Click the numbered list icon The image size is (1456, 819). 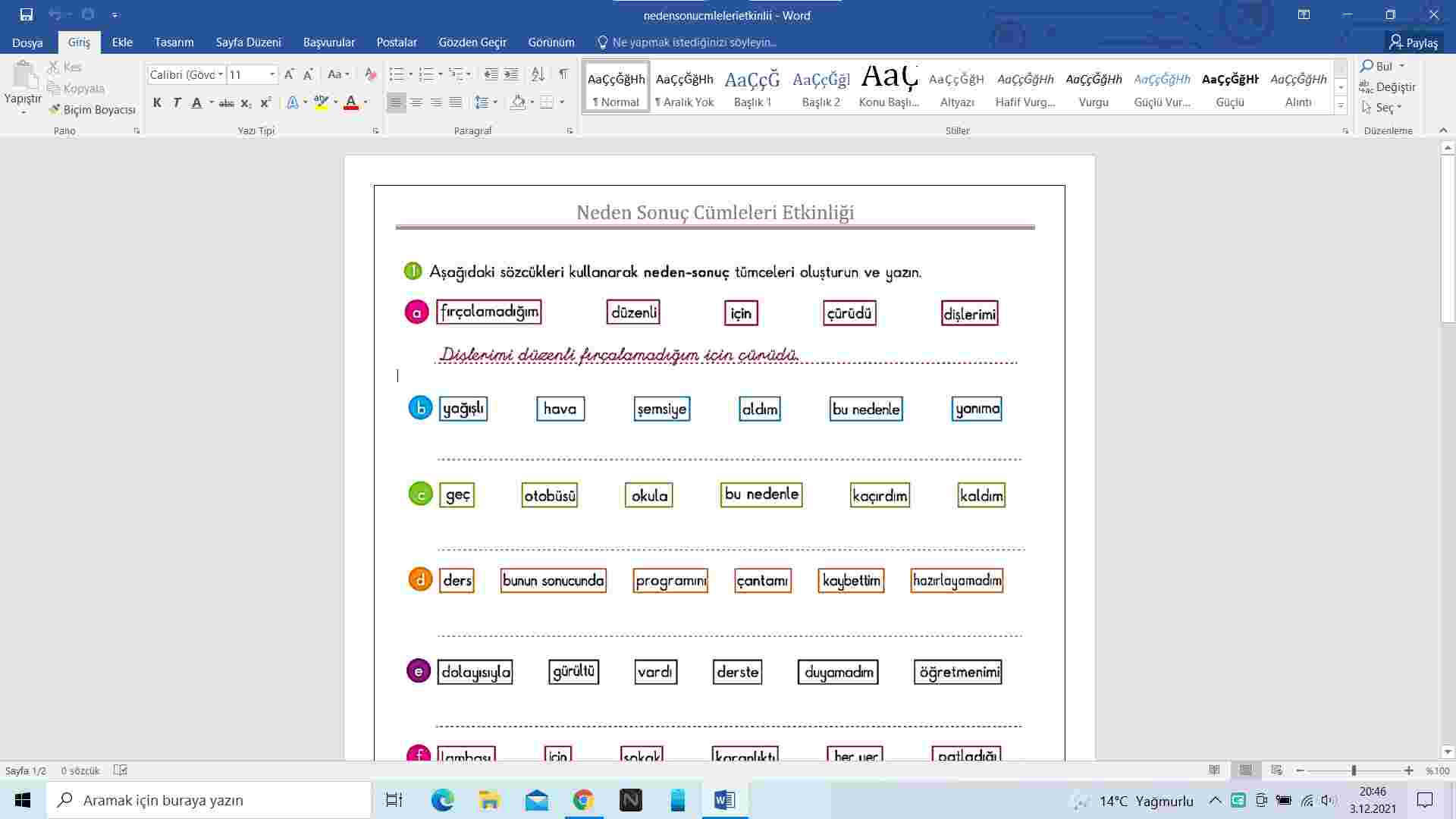(426, 74)
